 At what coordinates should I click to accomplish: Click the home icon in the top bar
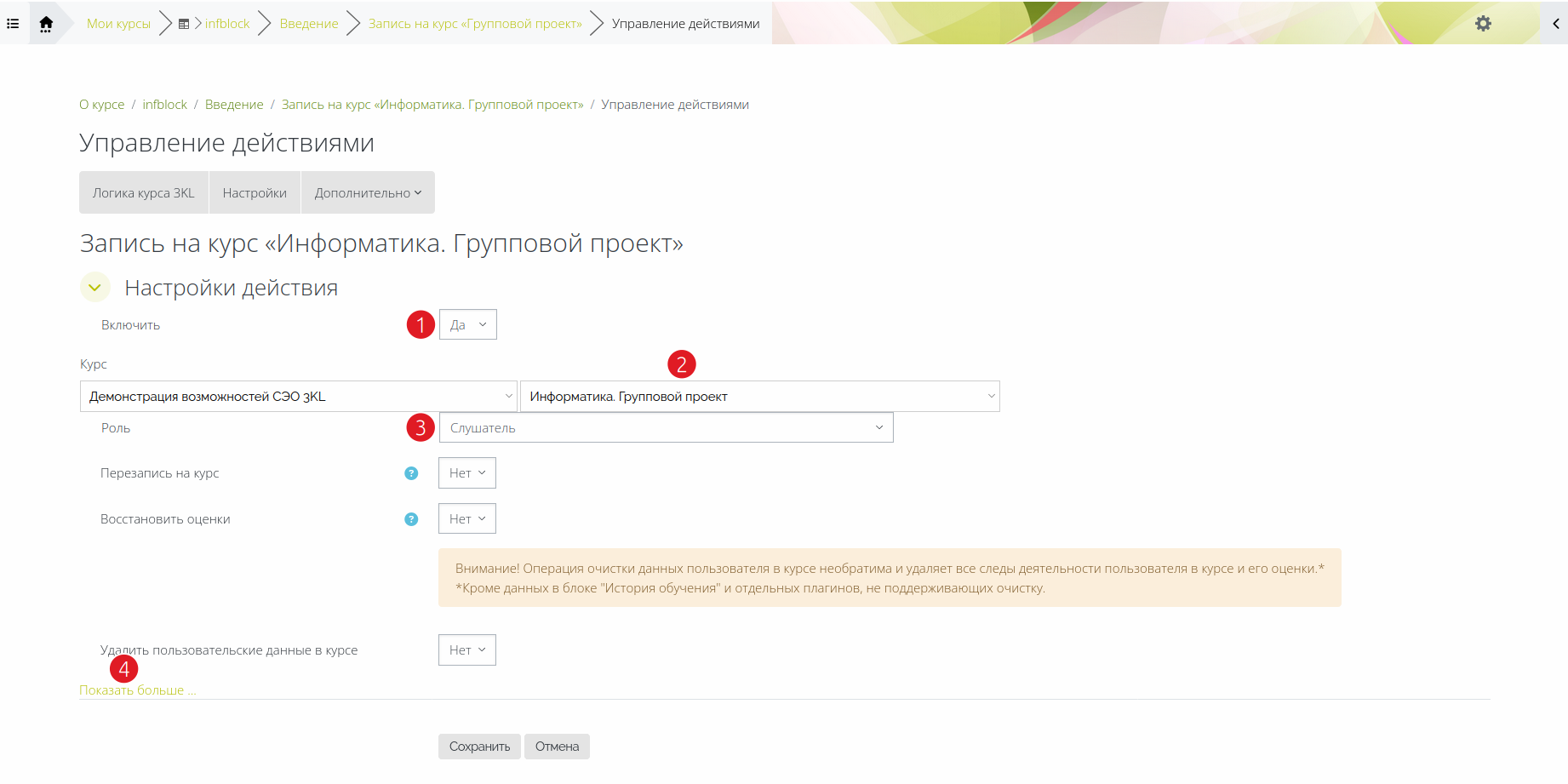(46, 24)
